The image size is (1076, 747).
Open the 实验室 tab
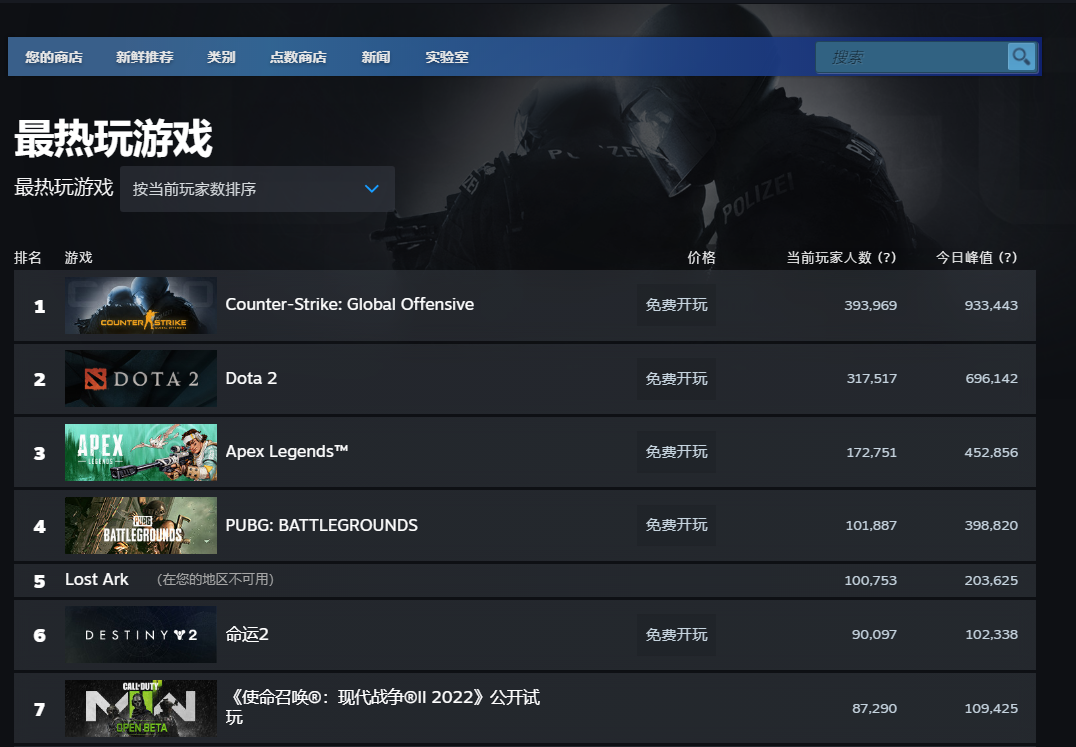[x=447, y=57]
